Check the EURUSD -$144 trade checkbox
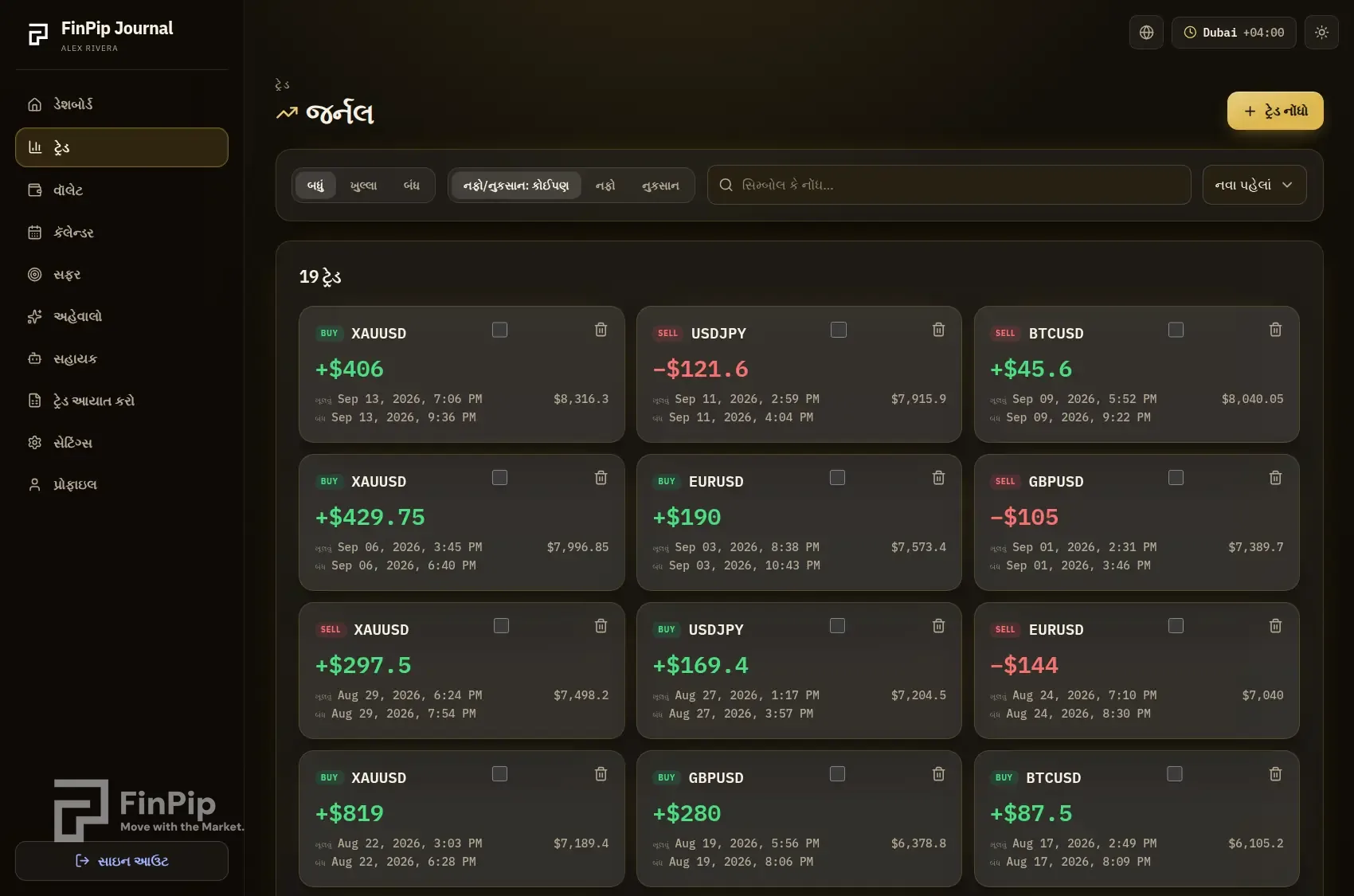 pos(1176,626)
